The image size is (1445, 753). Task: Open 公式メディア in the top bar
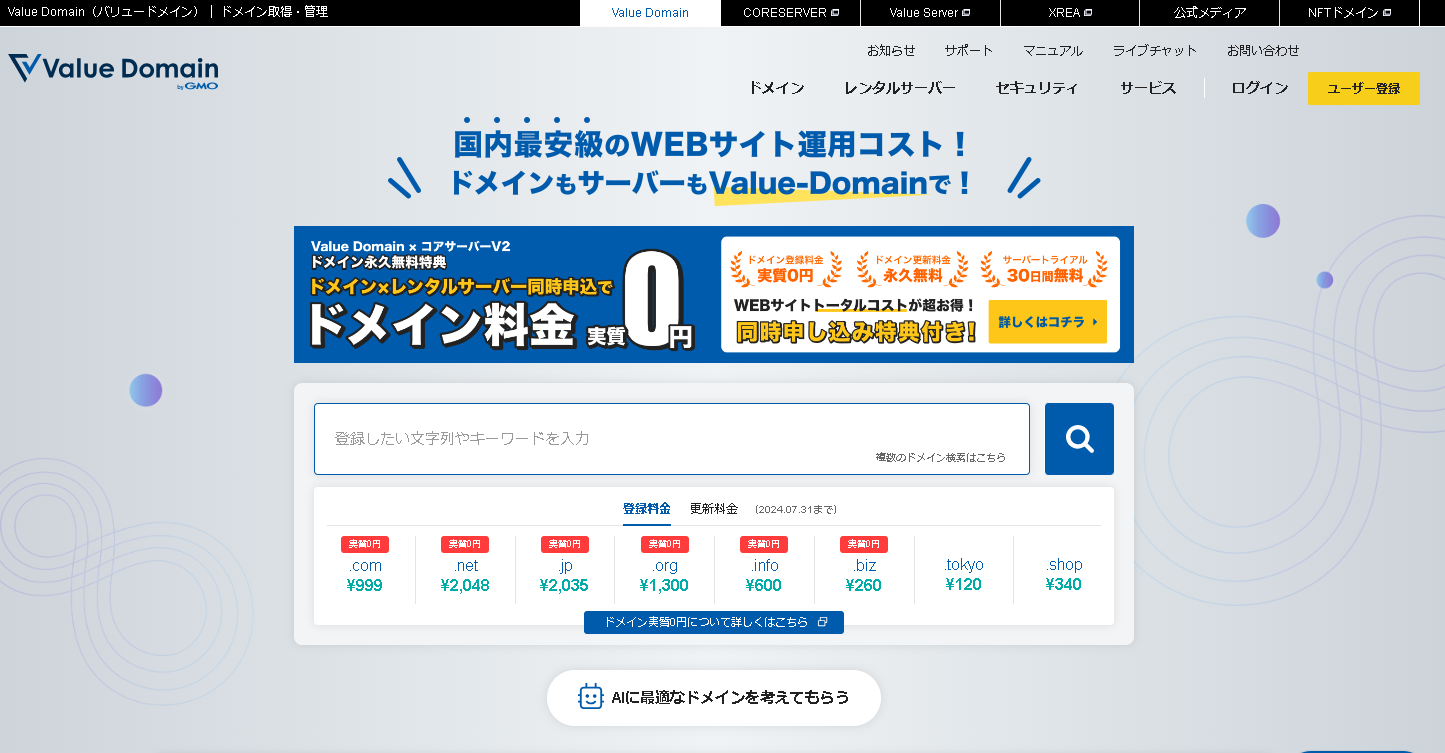coord(1210,13)
